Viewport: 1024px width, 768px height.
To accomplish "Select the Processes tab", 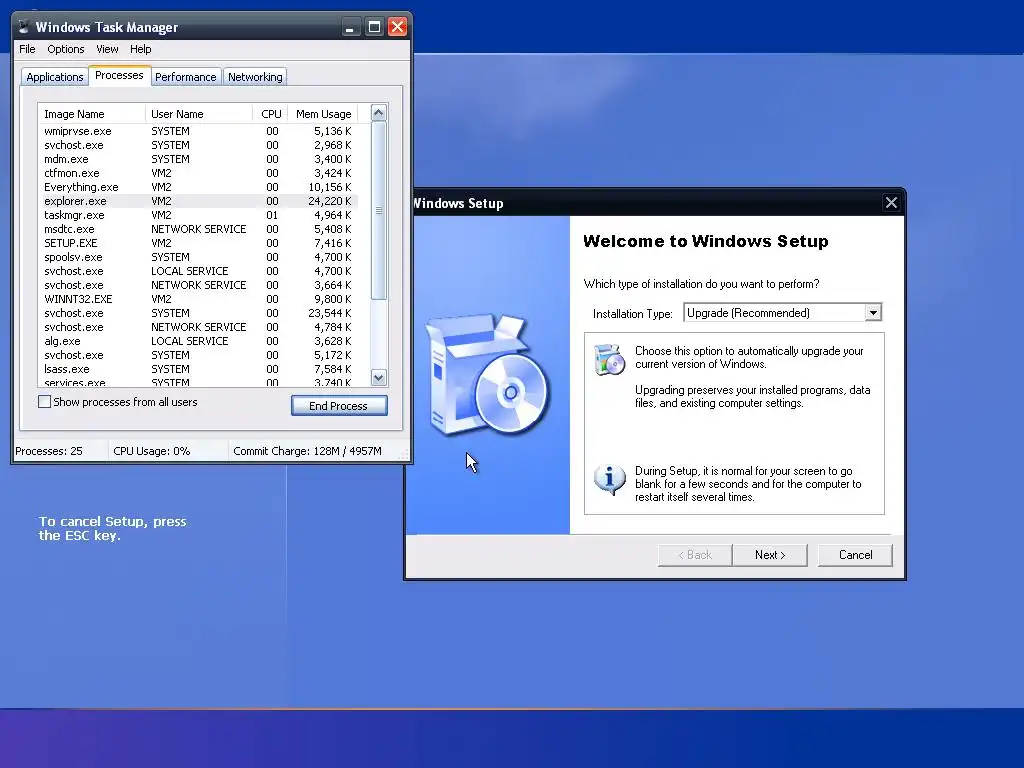I will 119,75.
